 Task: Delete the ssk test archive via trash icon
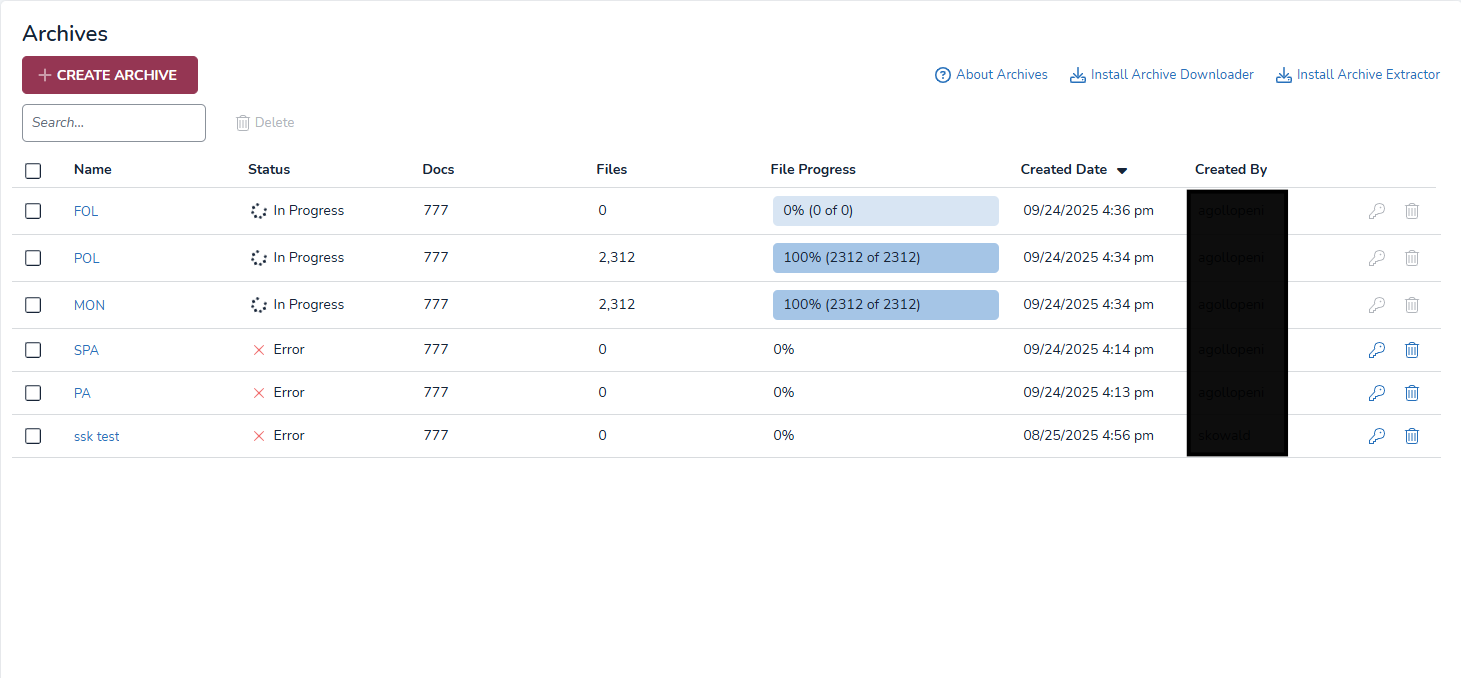(1411, 436)
